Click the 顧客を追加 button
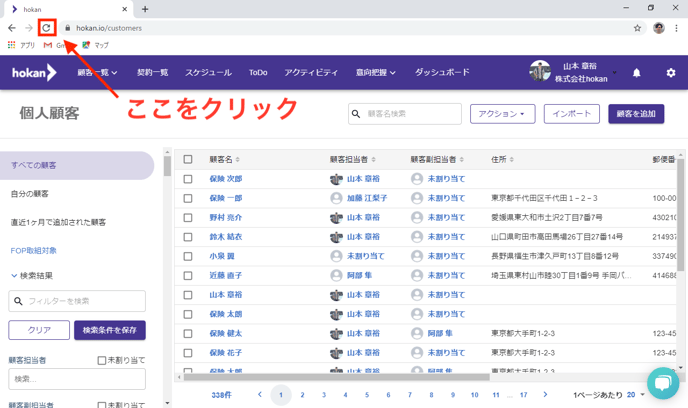The image size is (688, 408). click(x=636, y=114)
